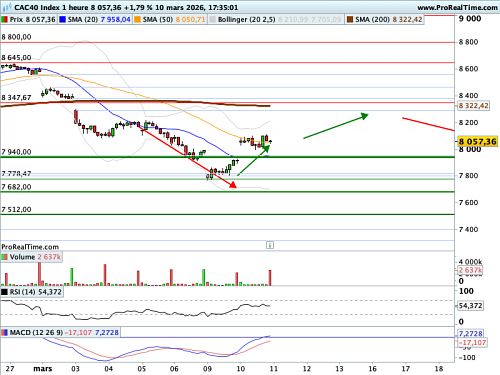Click the 7 512,00 support level label

click(x=16, y=210)
